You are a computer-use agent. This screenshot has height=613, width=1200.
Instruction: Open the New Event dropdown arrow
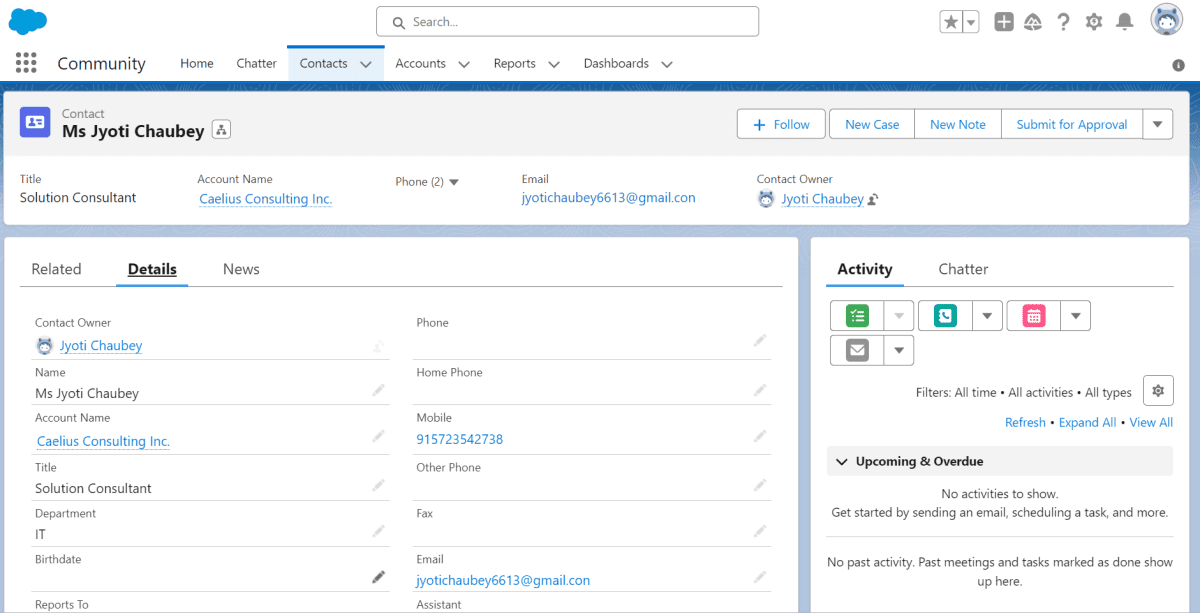click(x=1076, y=316)
